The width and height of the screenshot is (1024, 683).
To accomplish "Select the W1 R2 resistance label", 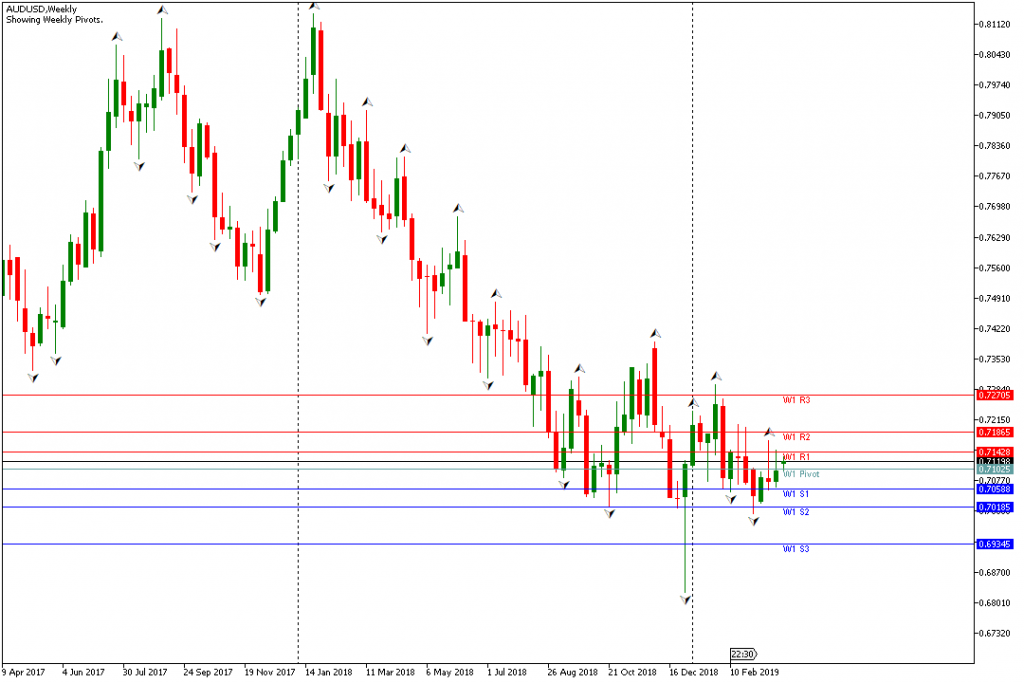I will 795,437.
